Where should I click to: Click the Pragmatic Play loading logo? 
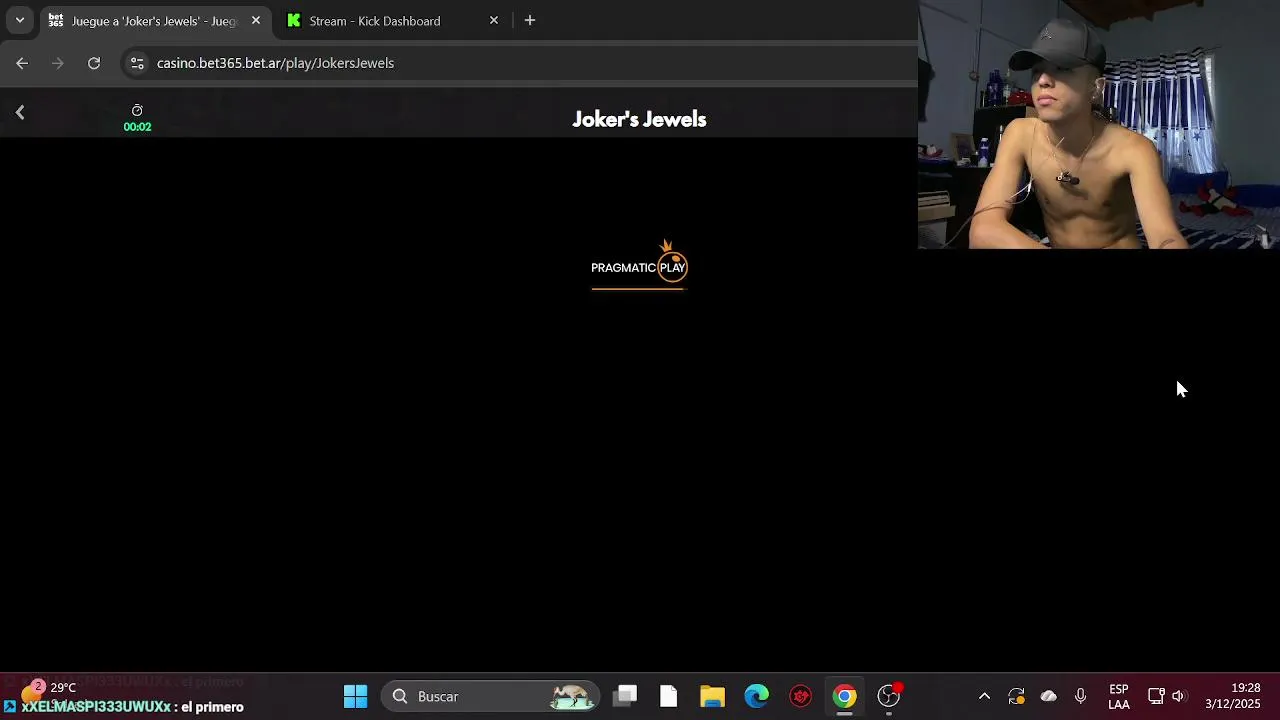[x=639, y=265]
